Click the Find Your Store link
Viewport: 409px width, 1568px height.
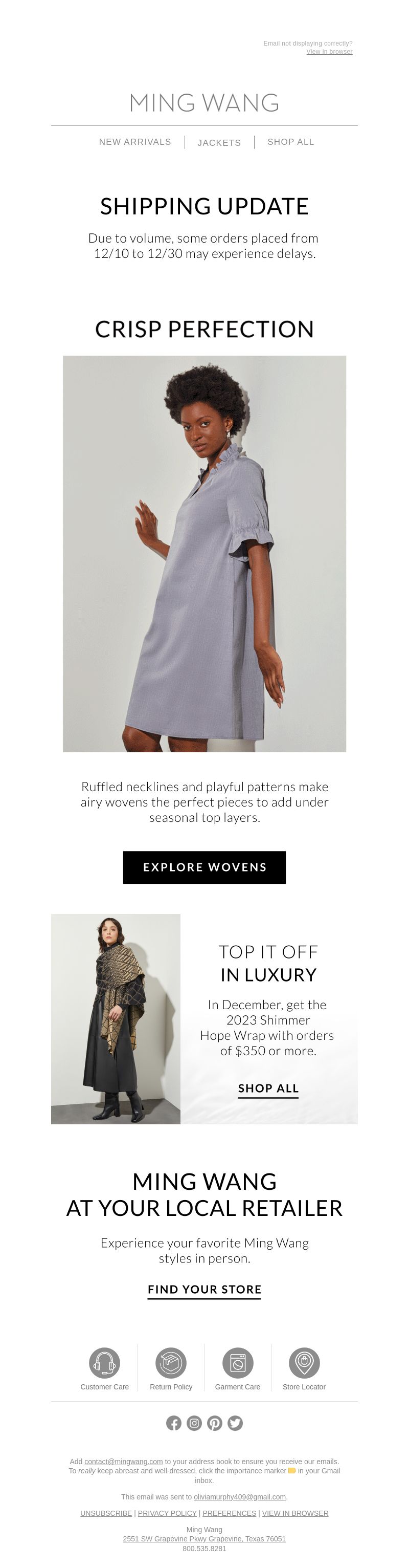pos(204,1289)
